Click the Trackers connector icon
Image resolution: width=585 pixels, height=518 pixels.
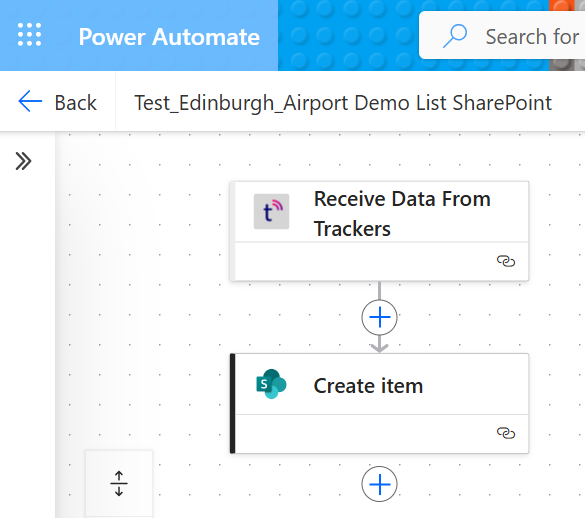click(271, 211)
